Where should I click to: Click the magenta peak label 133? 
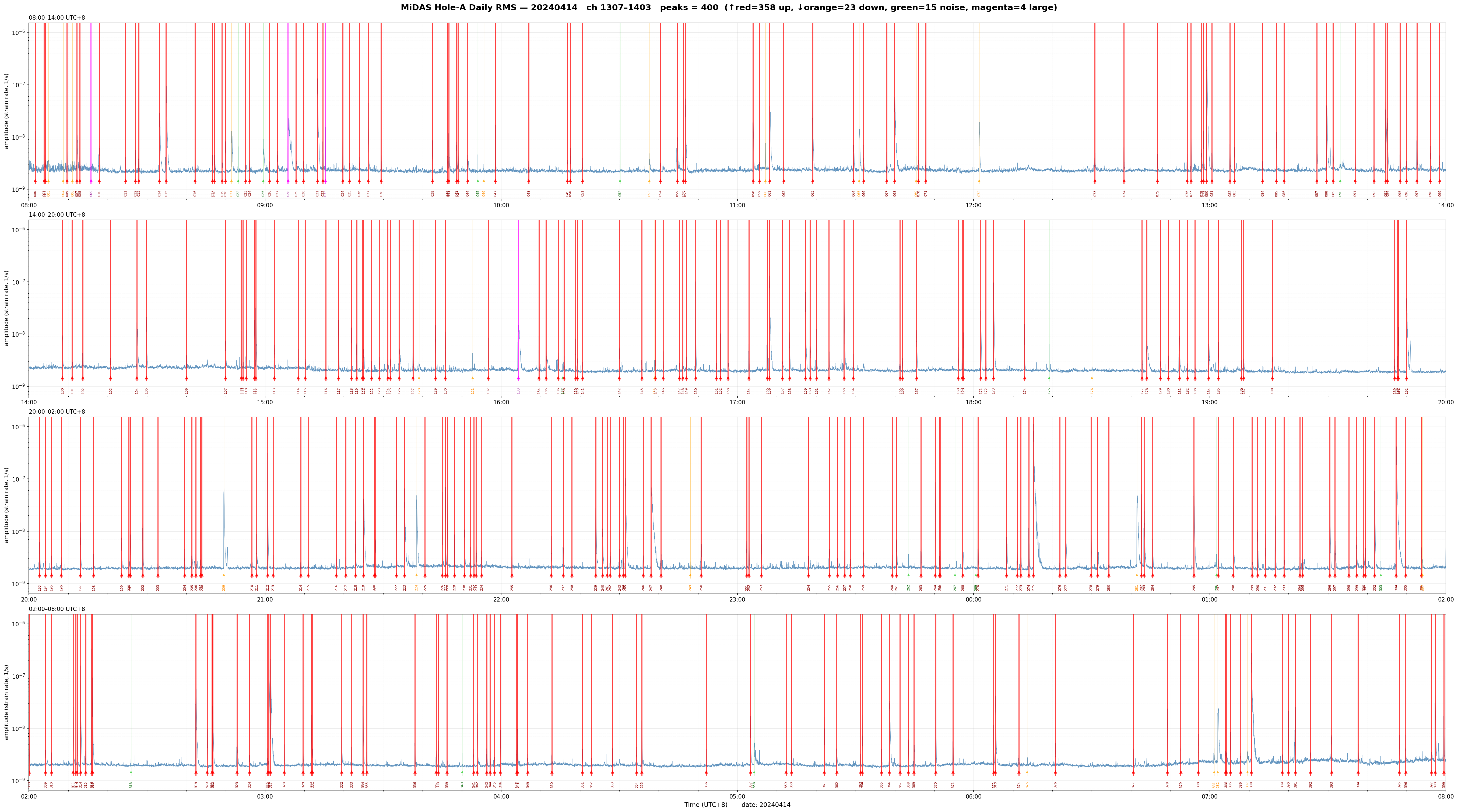point(518,391)
